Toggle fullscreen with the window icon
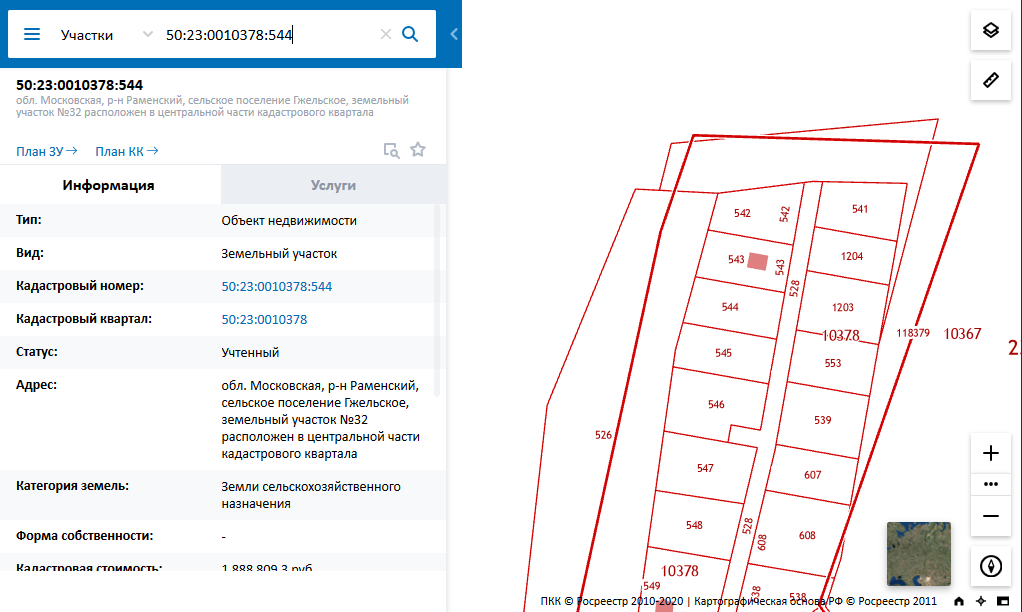The width and height of the screenshot is (1022, 612). (x=1003, y=601)
